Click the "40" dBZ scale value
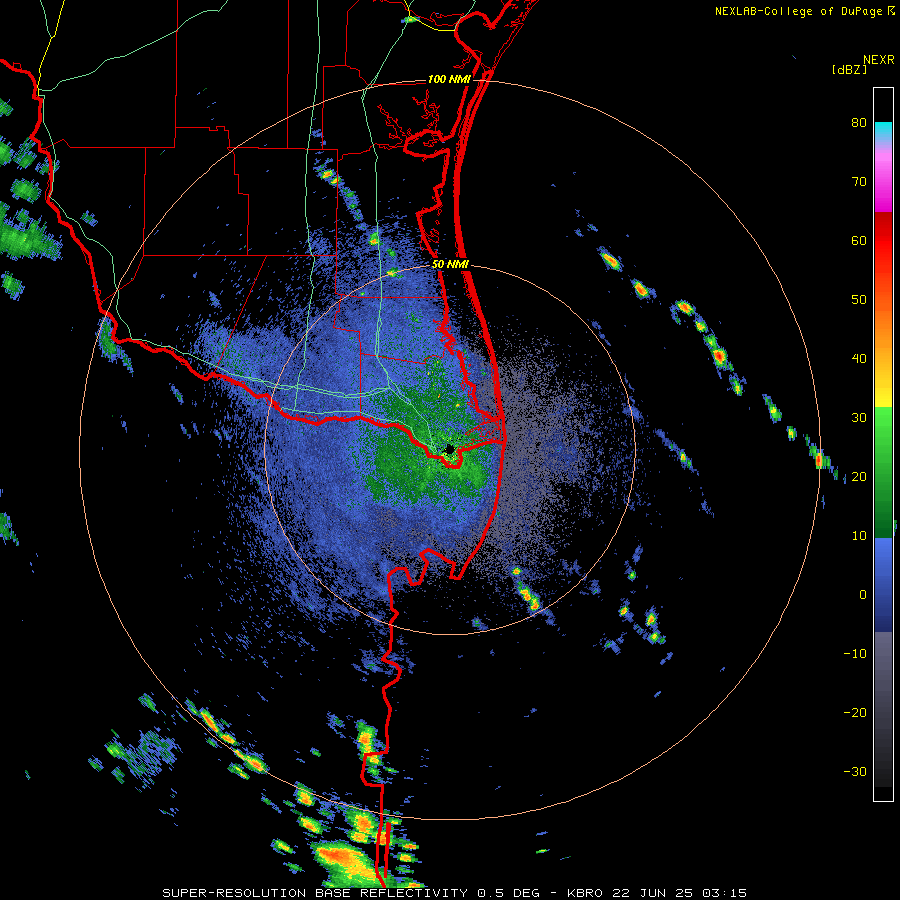The image size is (900, 900). coord(859,359)
